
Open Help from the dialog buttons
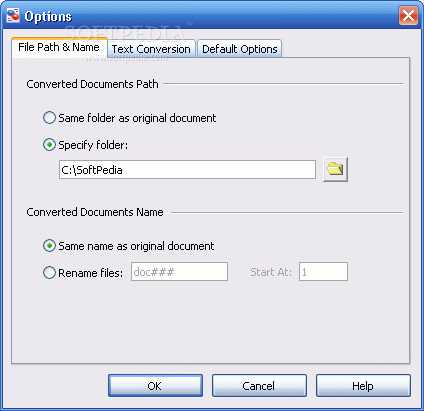tap(363, 386)
